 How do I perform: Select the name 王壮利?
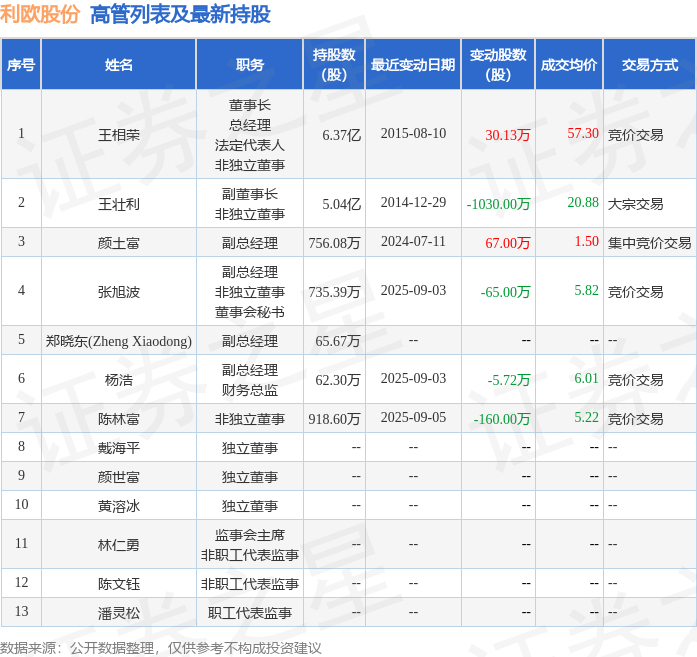[x=119, y=204]
